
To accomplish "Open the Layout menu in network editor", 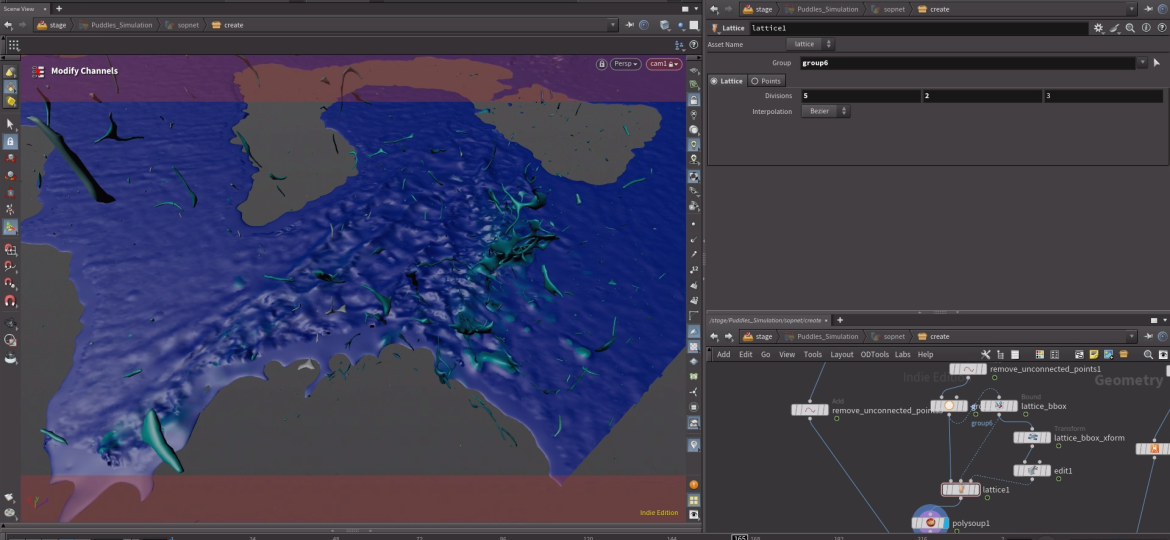I will point(841,354).
